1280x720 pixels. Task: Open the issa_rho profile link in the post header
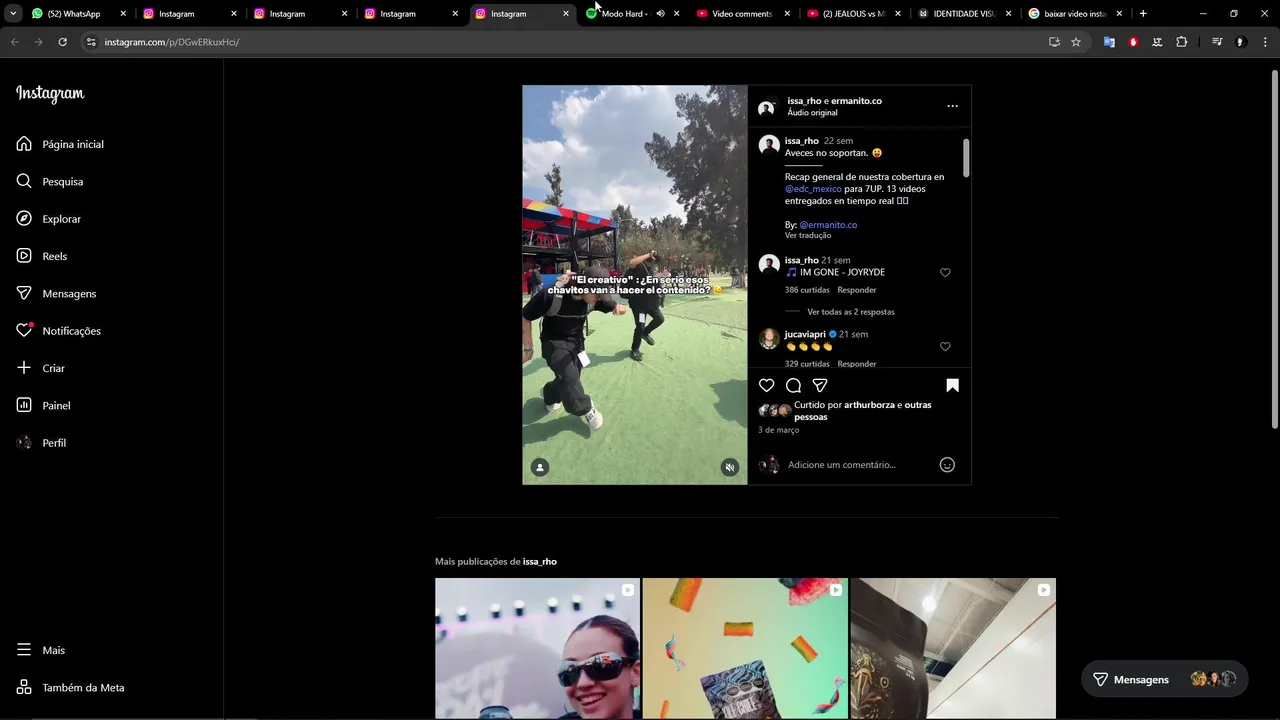804,101
